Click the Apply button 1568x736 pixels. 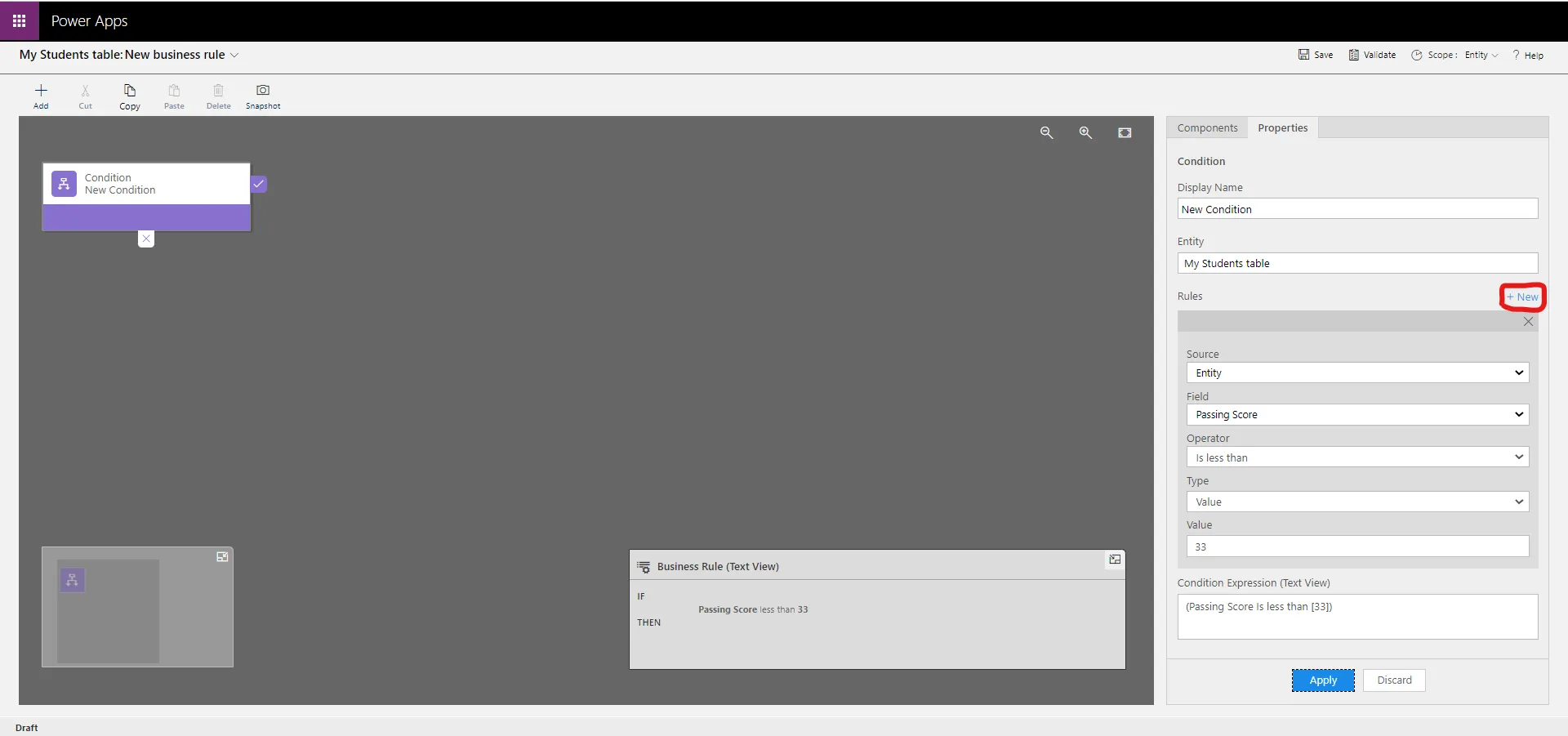tap(1322, 680)
